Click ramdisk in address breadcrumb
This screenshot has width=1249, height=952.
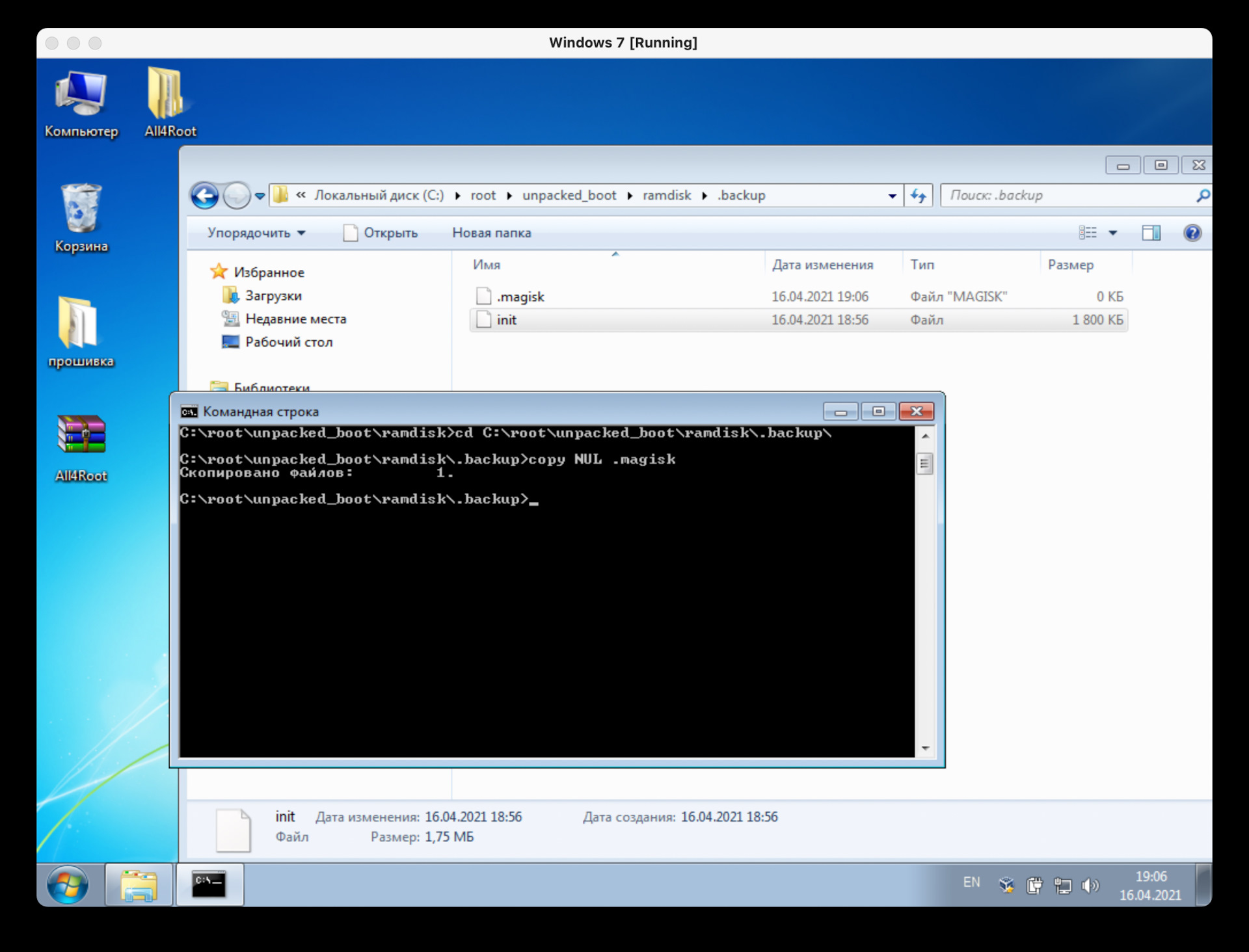click(x=667, y=195)
